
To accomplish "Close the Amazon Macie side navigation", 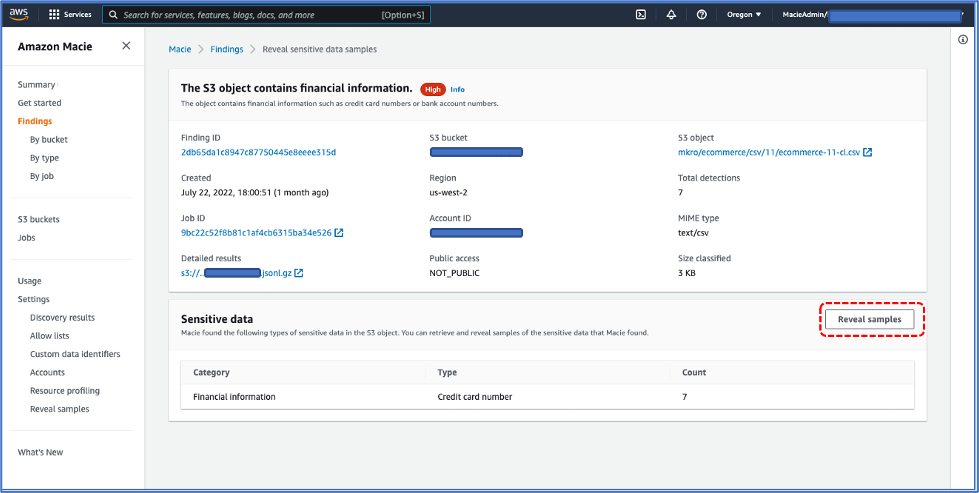I will [126, 46].
